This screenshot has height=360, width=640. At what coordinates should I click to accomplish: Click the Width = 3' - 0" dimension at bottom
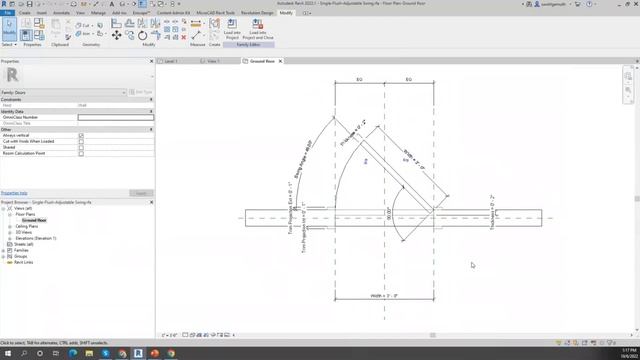384,296
